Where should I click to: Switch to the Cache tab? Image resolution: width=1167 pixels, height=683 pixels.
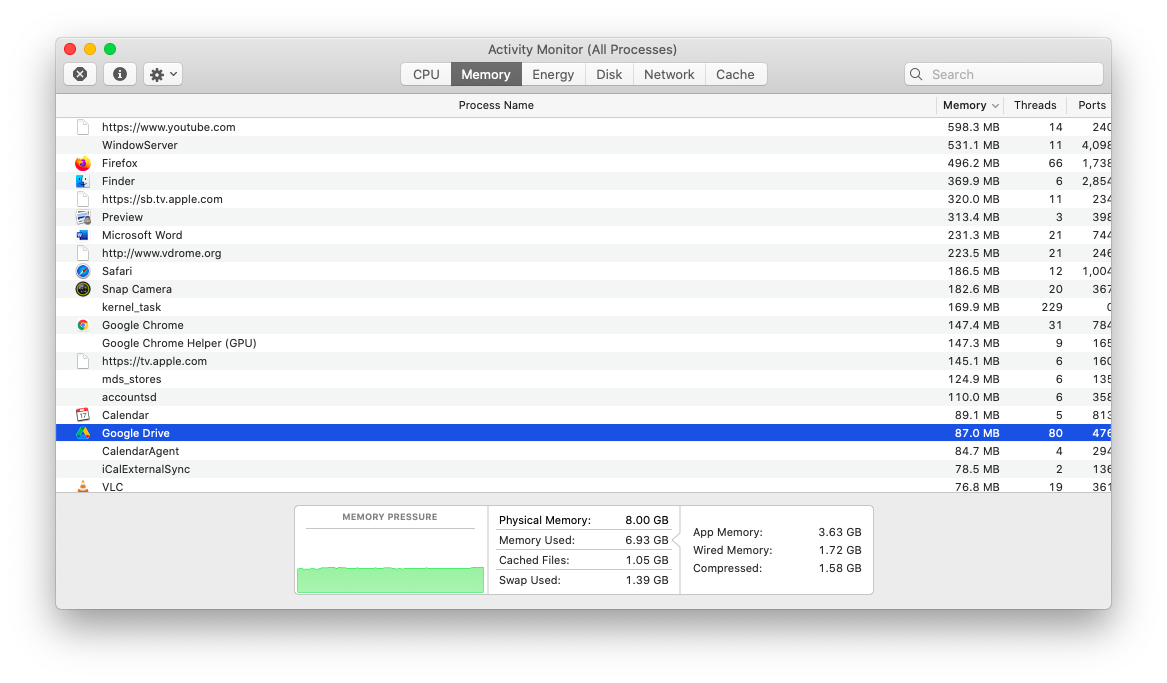click(x=735, y=74)
